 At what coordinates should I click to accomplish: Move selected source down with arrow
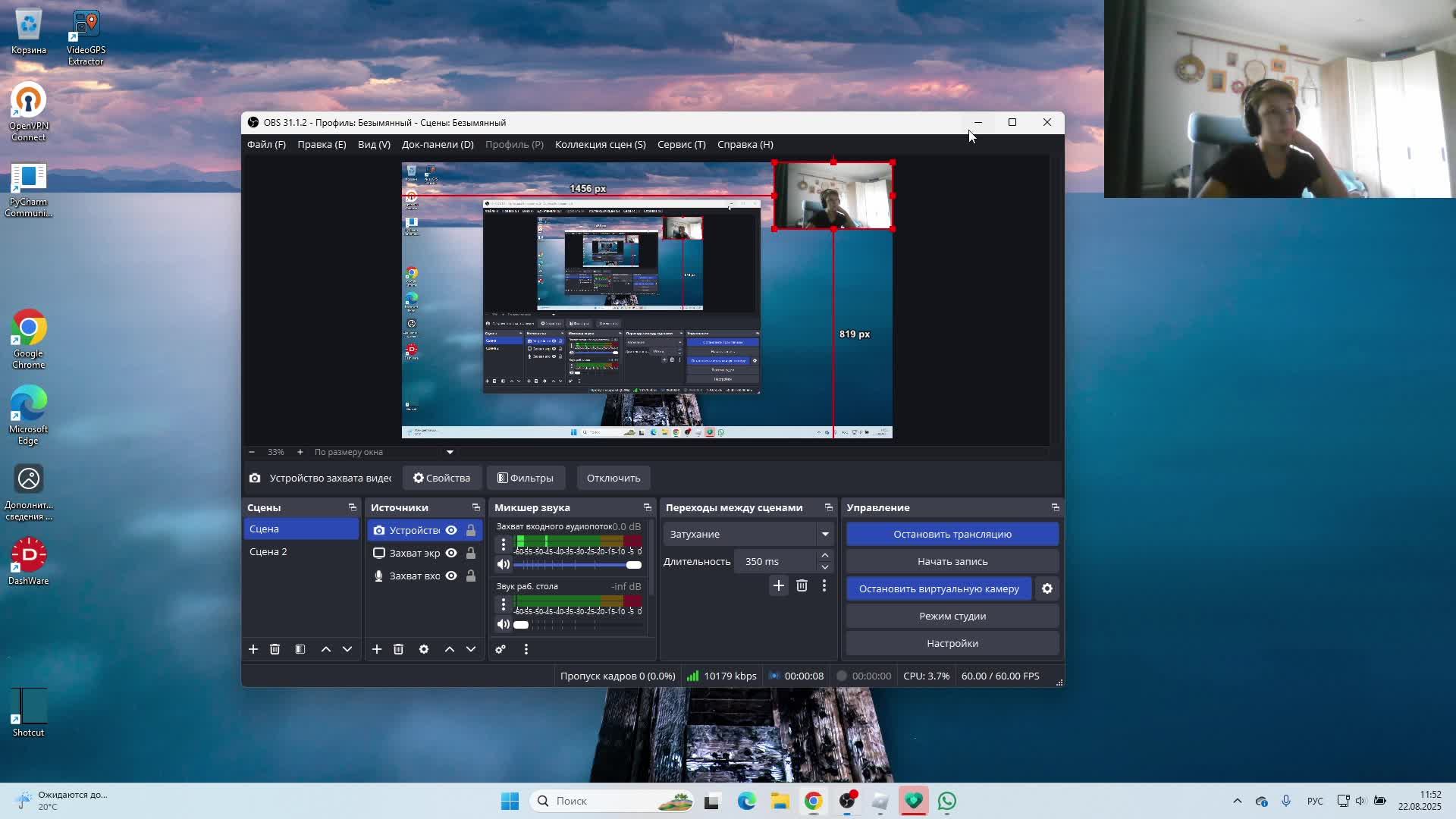471,649
